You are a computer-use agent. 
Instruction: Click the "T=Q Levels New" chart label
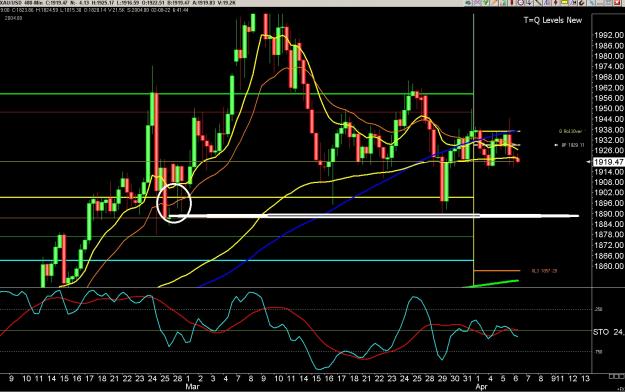click(x=552, y=20)
